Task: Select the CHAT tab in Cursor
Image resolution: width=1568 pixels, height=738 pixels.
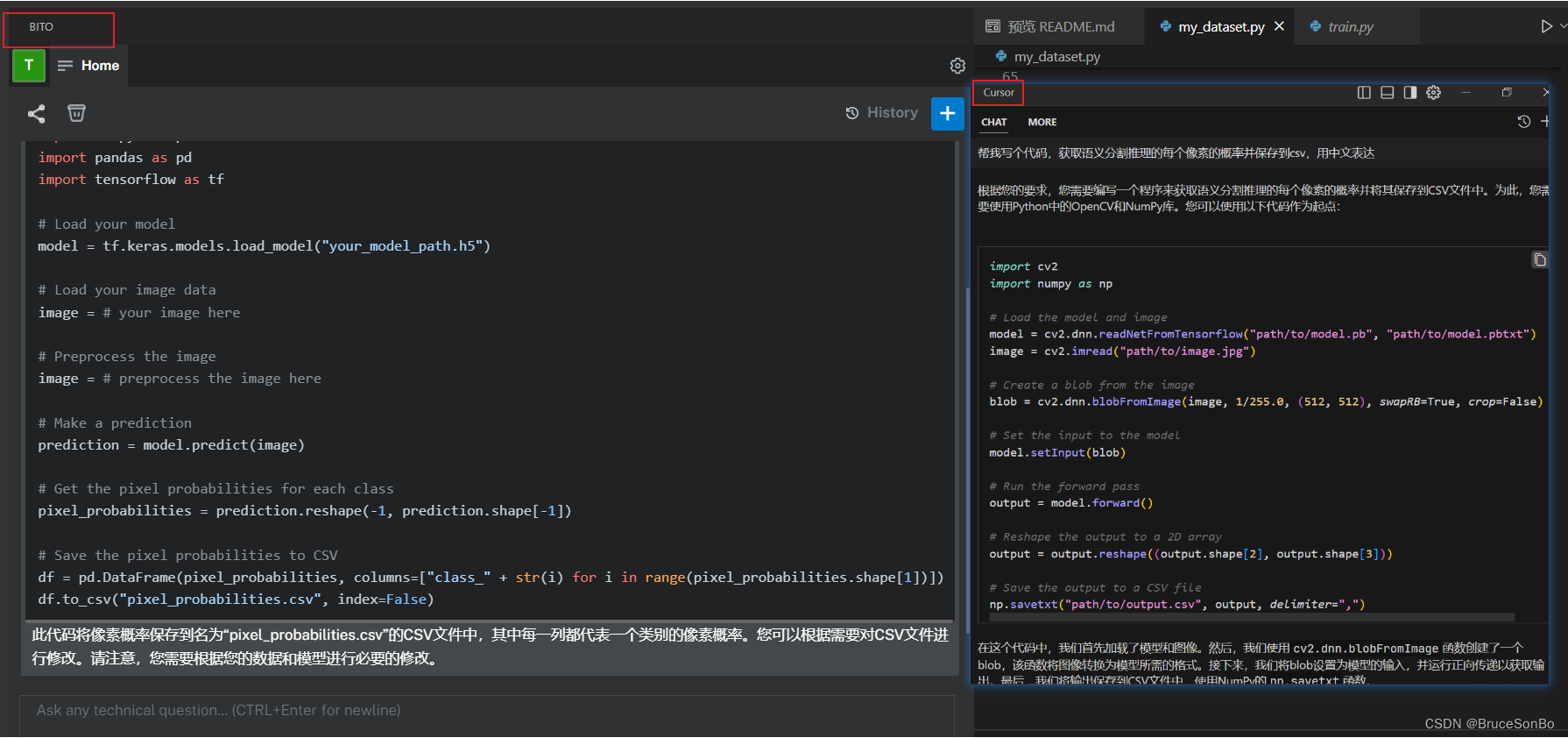Action: 994,122
